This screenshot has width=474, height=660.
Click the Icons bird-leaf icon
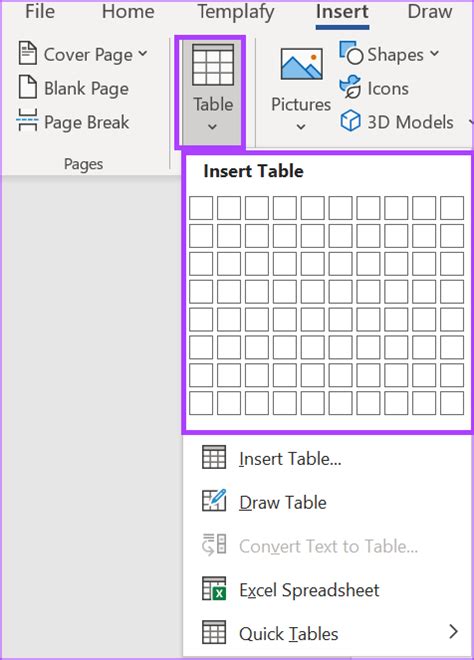(x=350, y=87)
